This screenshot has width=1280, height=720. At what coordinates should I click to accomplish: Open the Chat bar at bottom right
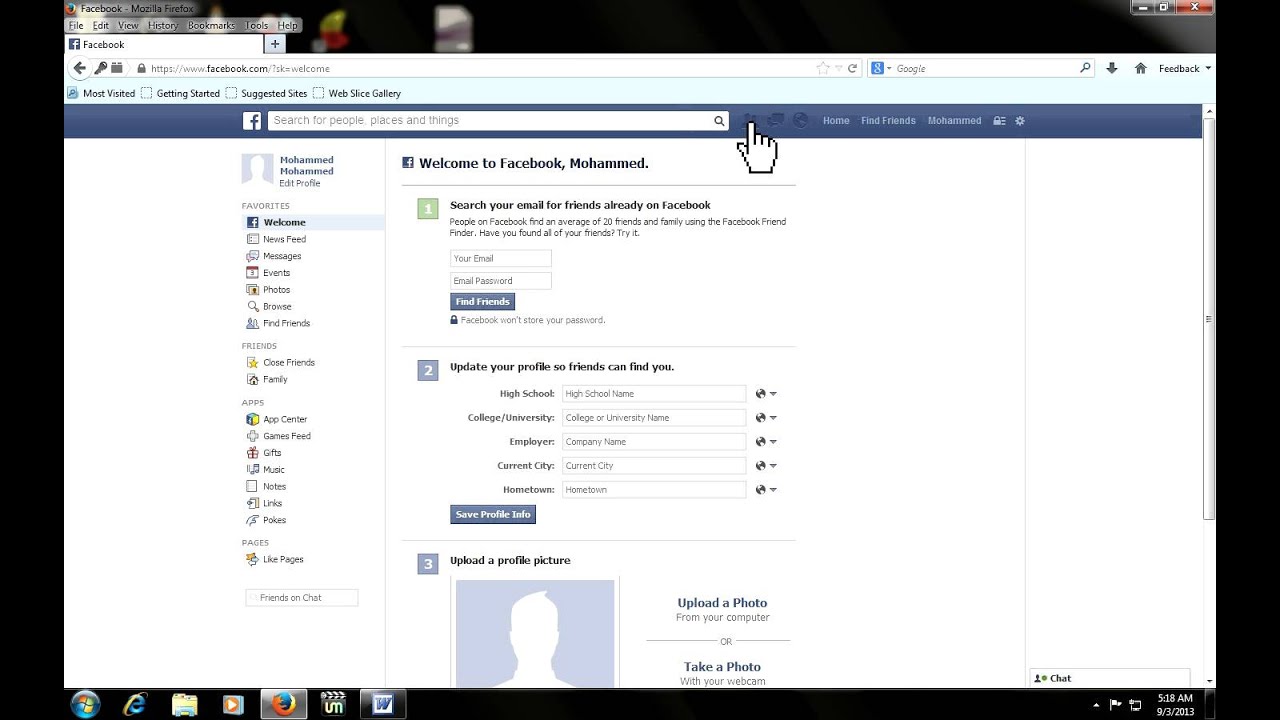1110,678
